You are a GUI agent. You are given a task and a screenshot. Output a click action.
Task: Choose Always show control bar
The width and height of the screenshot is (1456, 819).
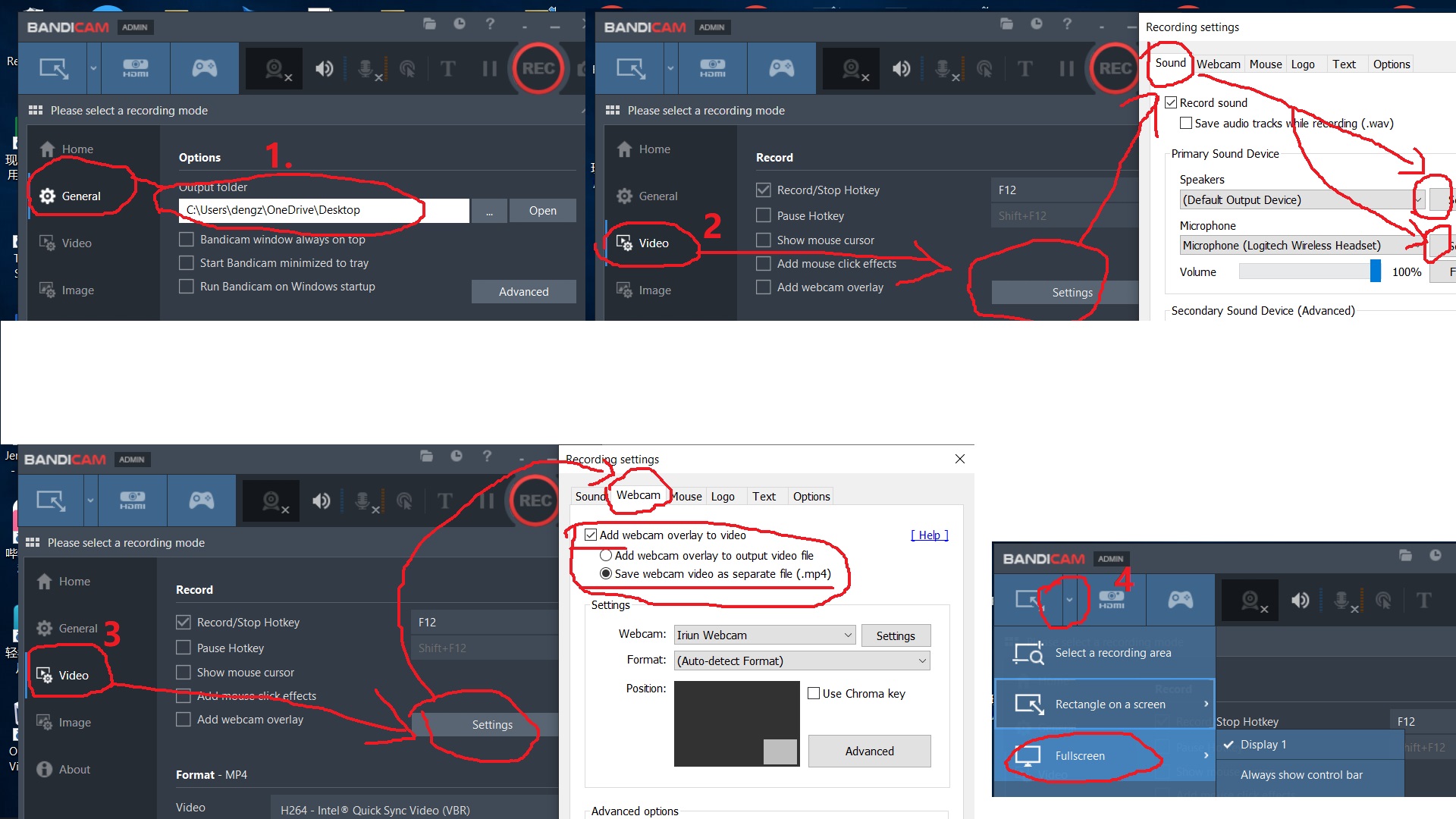[1310, 775]
